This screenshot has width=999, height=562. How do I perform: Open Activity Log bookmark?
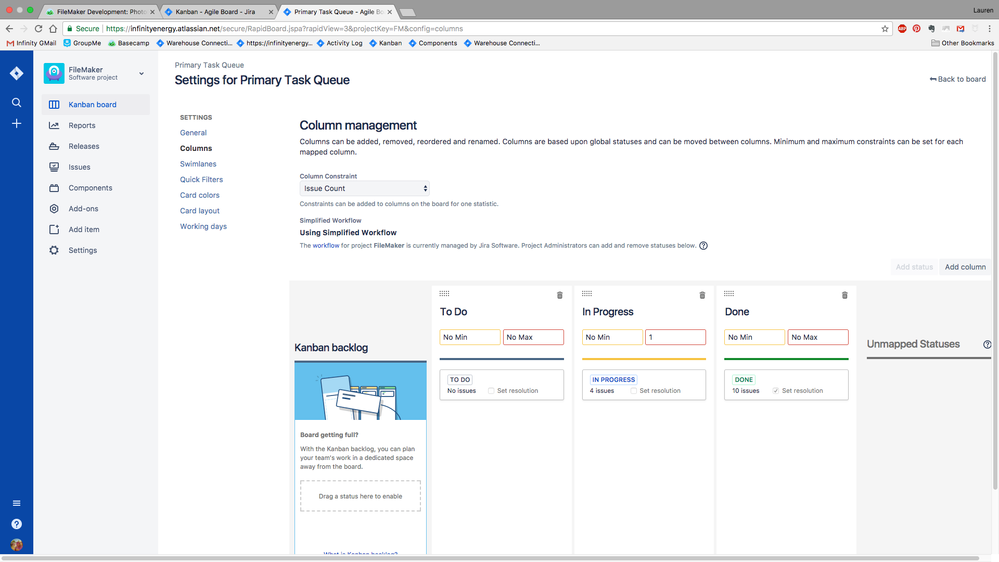(x=340, y=43)
